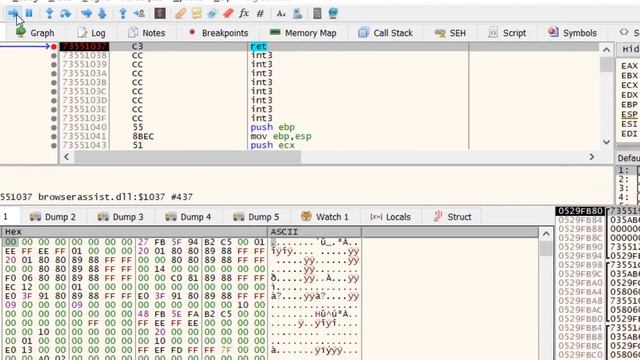
Task: Toggle the breakpoint dot at address 73551038
Action: 54,56
